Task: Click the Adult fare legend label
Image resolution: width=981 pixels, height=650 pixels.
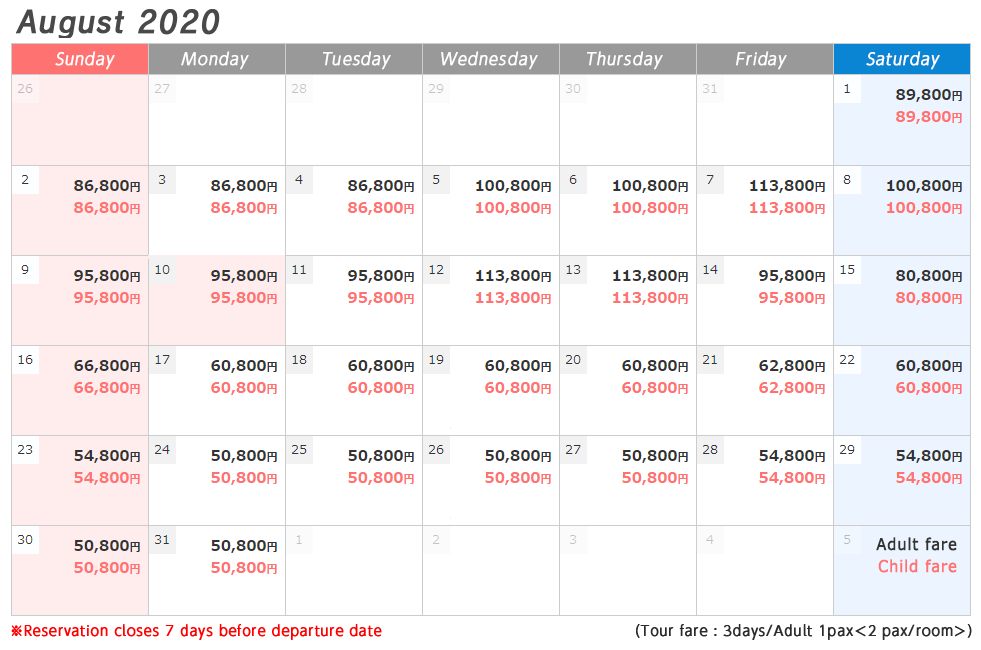Action: pos(917,544)
